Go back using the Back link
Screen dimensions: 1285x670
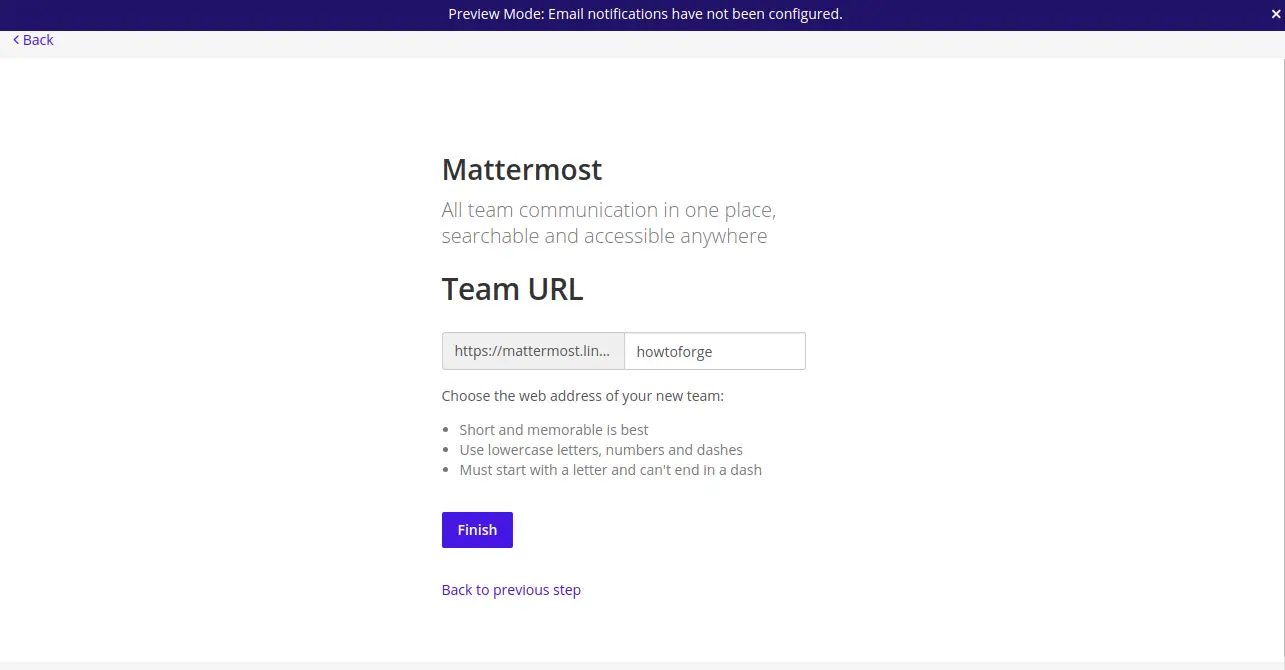[33, 40]
